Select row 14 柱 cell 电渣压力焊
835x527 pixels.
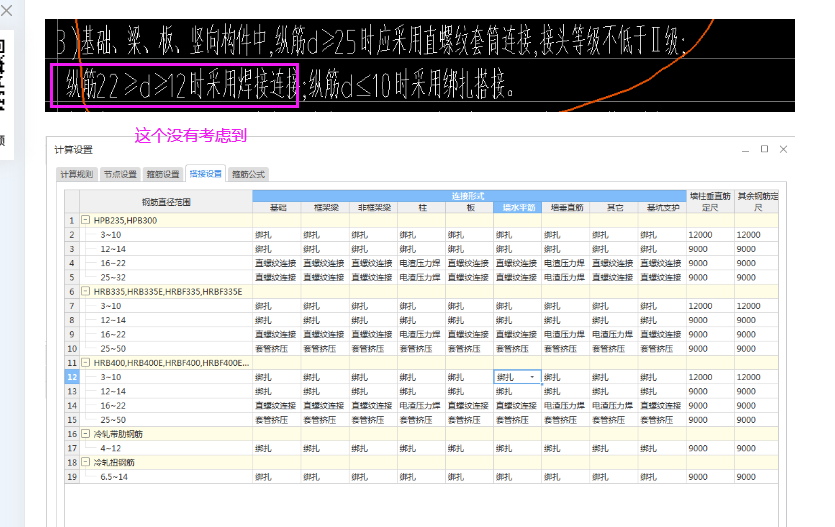click(x=422, y=406)
